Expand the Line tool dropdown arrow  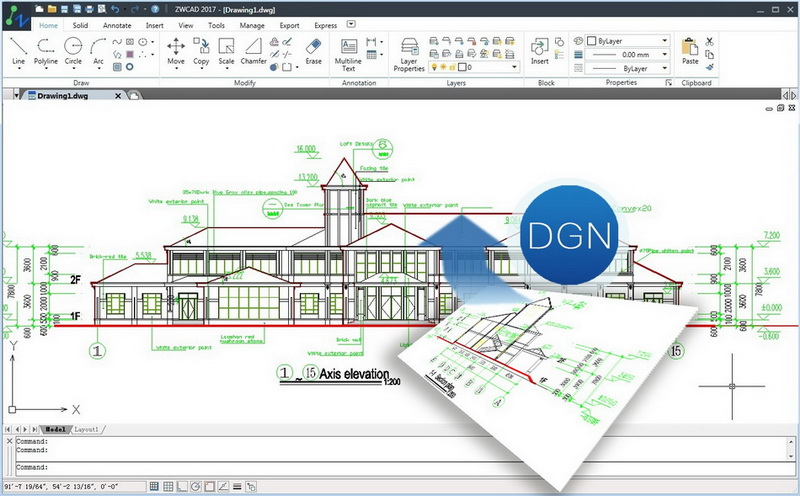pyautogui.click(x=18, y=68)
